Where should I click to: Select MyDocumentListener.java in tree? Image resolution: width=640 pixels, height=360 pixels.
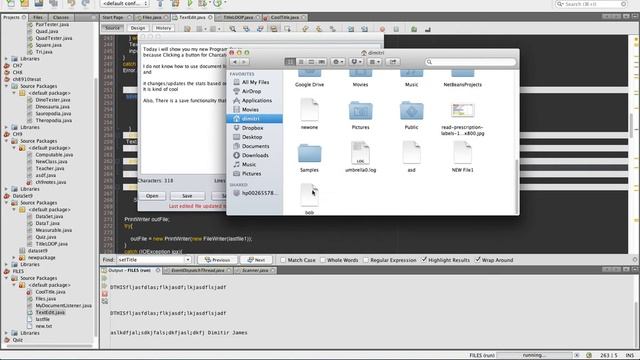(x=63, y=305)
